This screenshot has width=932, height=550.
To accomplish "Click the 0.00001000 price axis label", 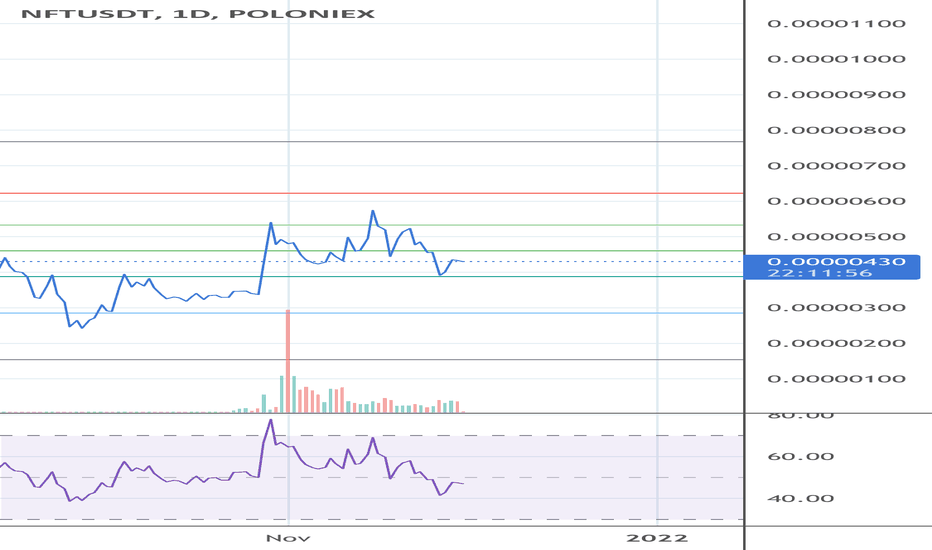I will [x=836, y=59].
